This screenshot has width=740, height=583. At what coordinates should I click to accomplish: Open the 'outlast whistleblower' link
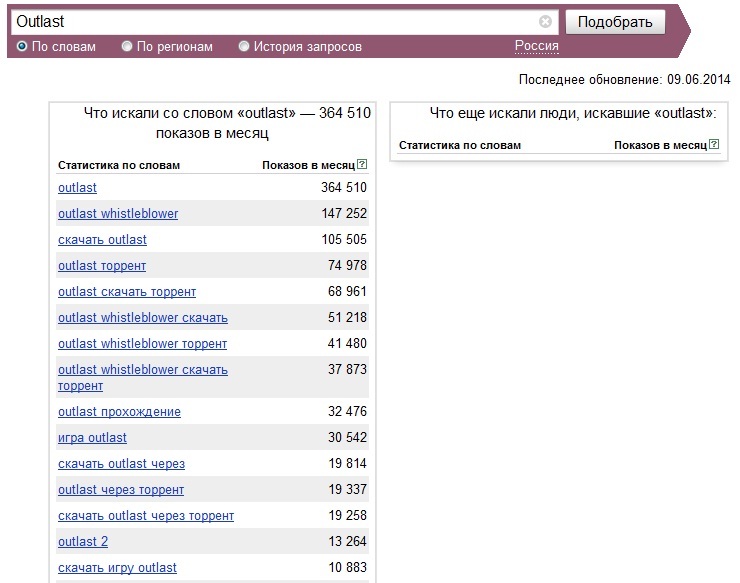click(x=118, y=214)
